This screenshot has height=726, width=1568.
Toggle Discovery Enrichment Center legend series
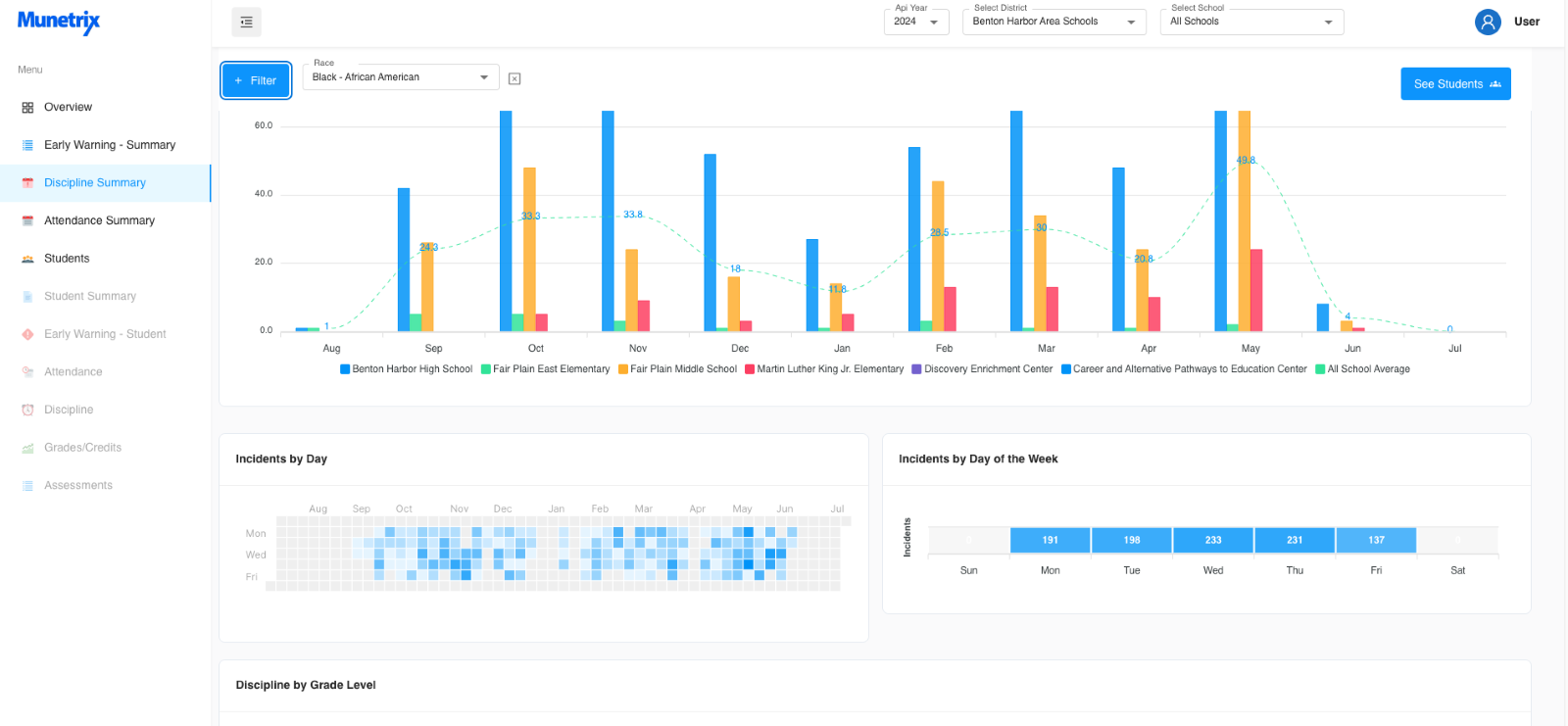click(982, 369)
